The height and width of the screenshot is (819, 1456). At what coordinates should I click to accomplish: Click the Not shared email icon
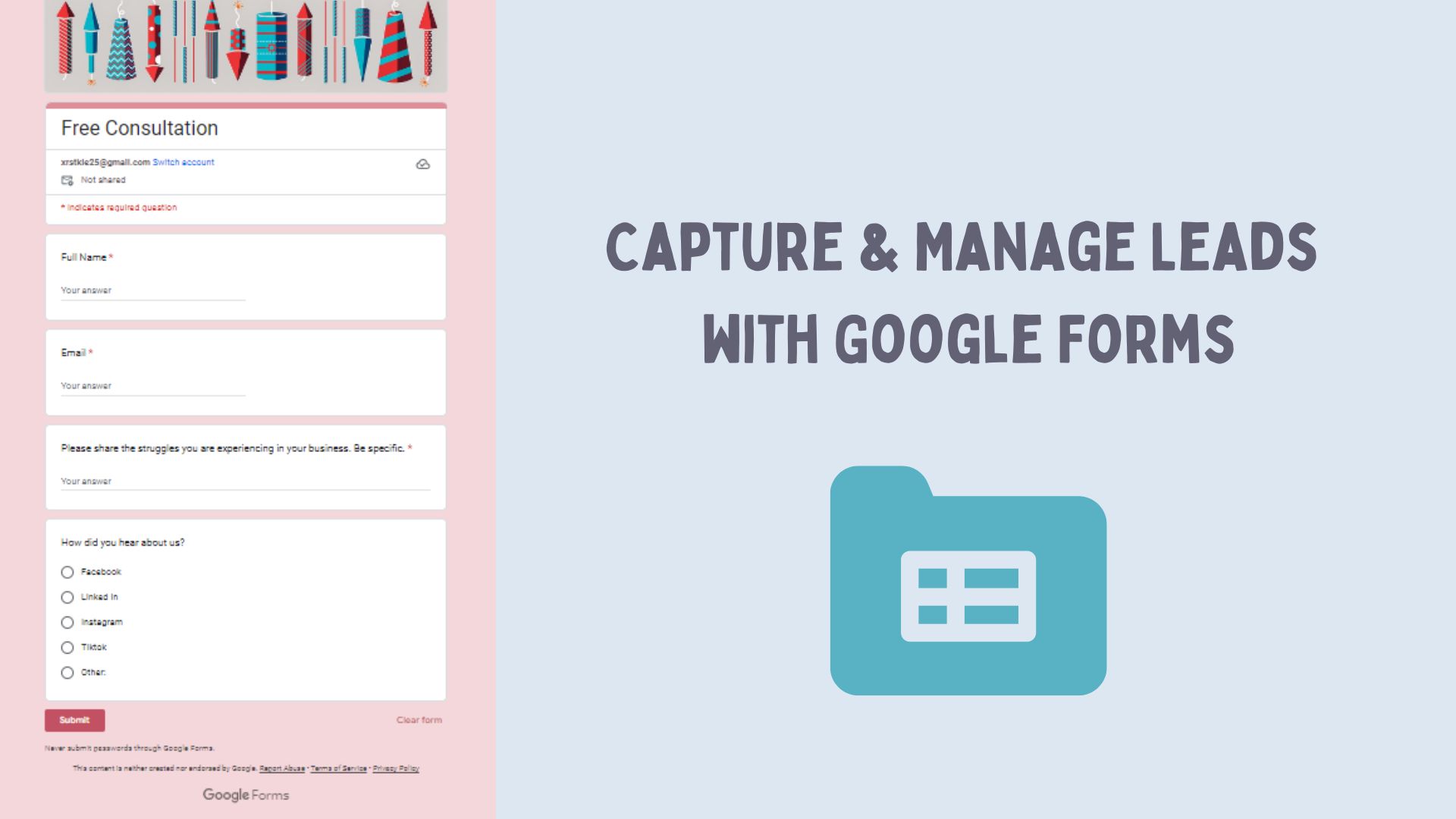[x=67, y=180]
